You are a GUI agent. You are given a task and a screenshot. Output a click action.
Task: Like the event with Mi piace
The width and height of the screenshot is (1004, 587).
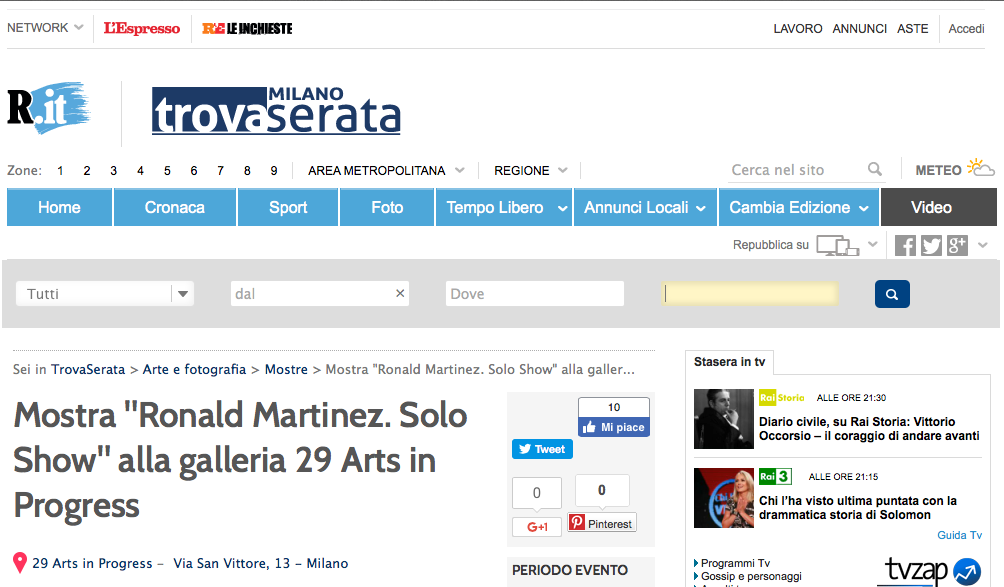tap(614, 427)
